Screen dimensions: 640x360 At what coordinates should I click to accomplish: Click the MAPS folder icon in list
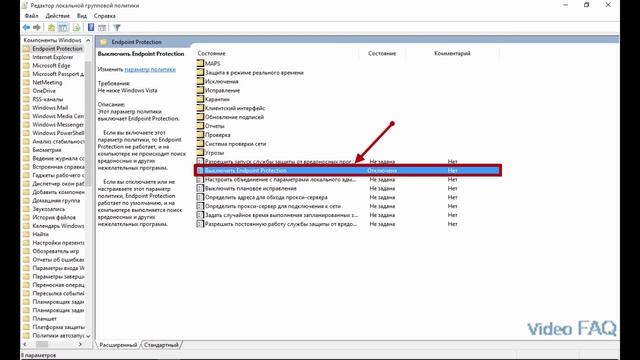click(x=200, y=63)
